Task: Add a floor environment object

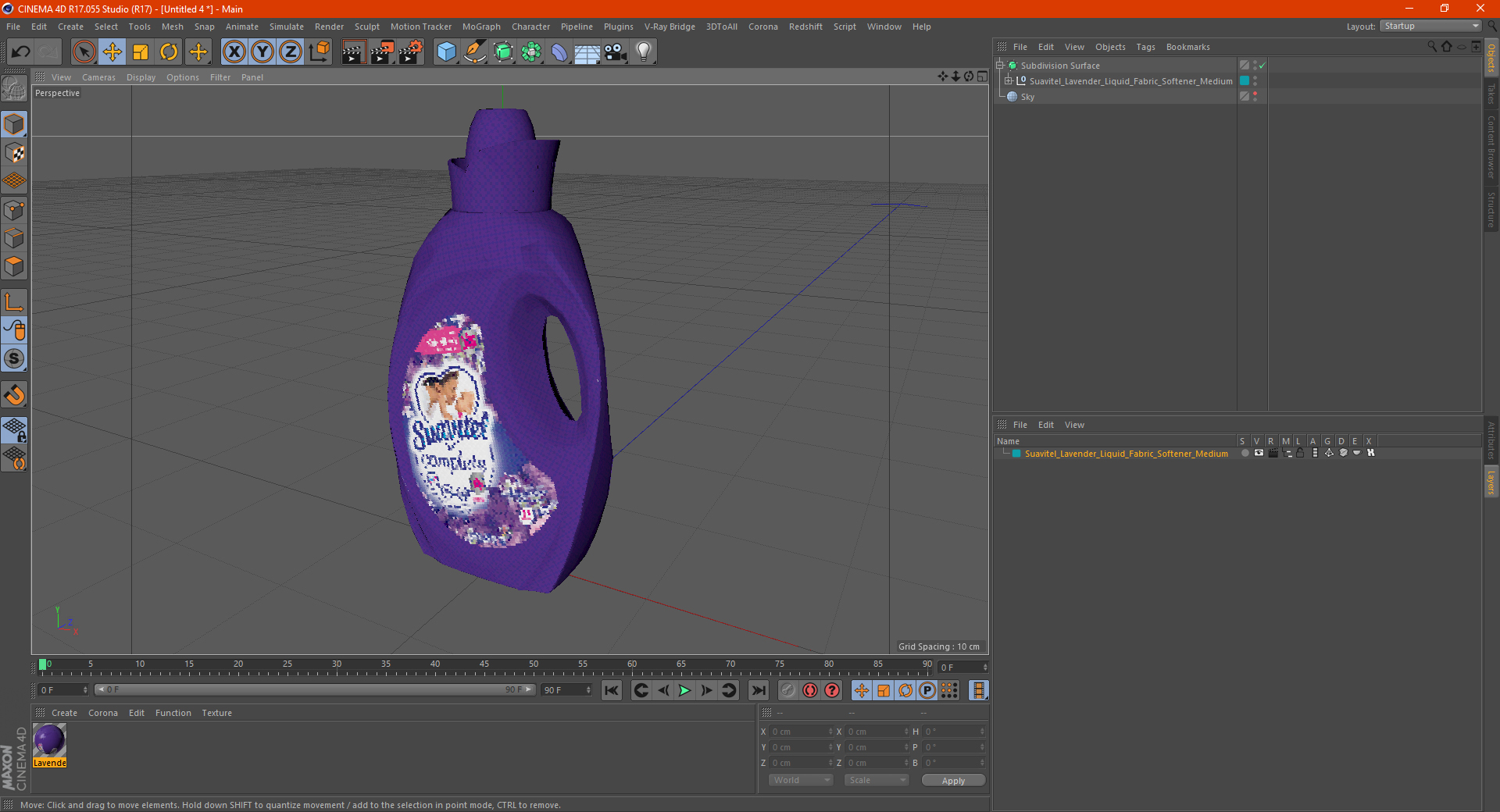Action: coord(587,52)
